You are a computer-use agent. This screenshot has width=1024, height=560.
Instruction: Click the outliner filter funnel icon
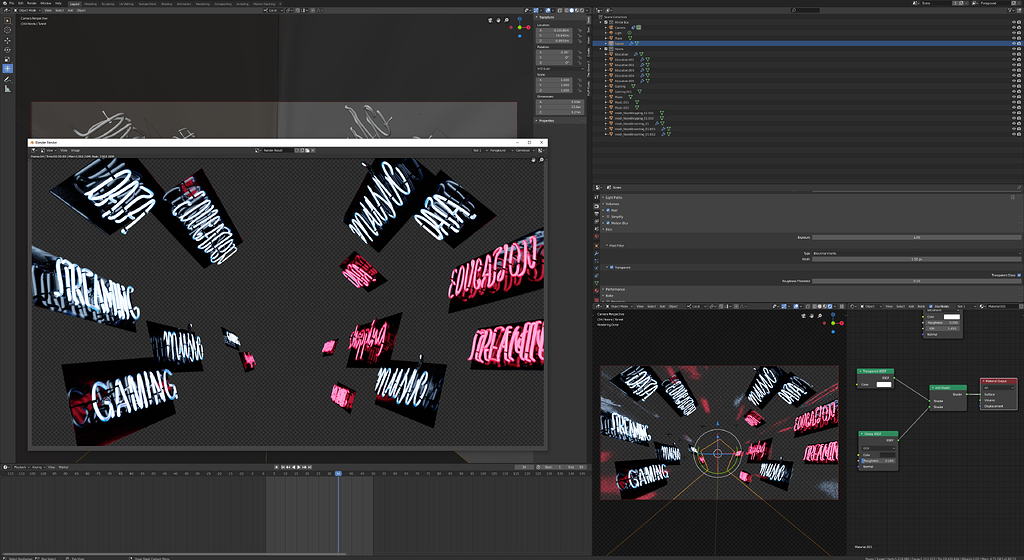coord(1010,10)
